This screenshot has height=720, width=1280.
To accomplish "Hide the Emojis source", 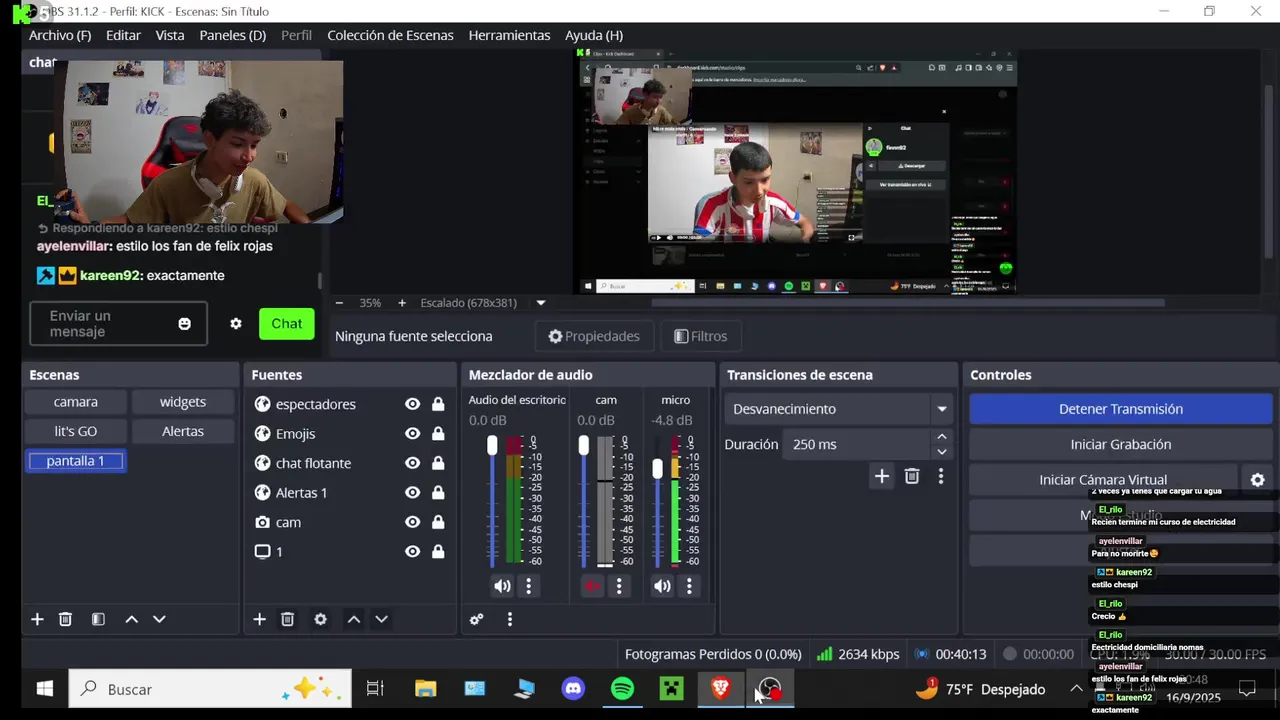I will point(412,434).
